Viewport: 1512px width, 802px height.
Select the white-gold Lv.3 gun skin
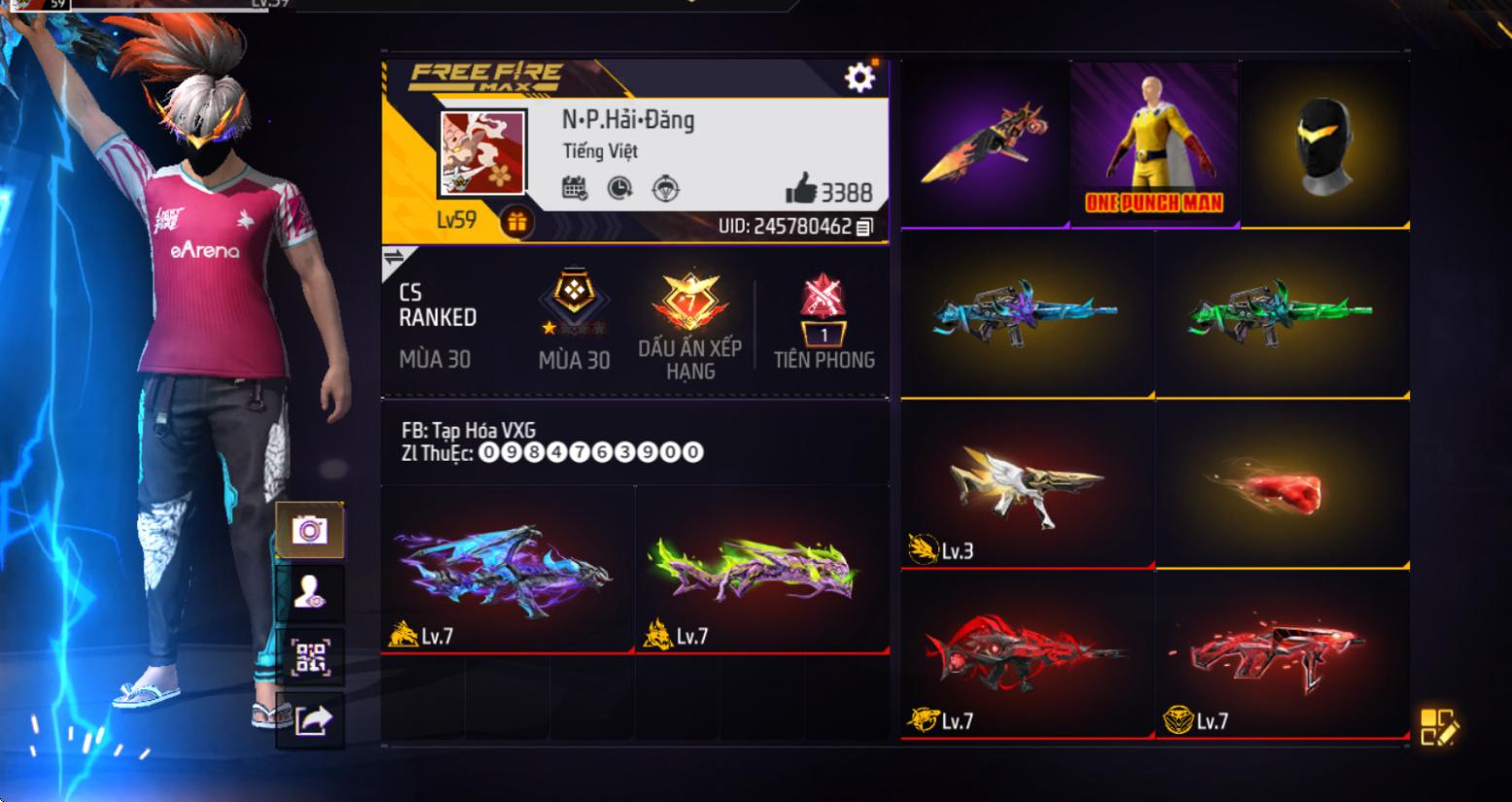[x=1028, y=485]
